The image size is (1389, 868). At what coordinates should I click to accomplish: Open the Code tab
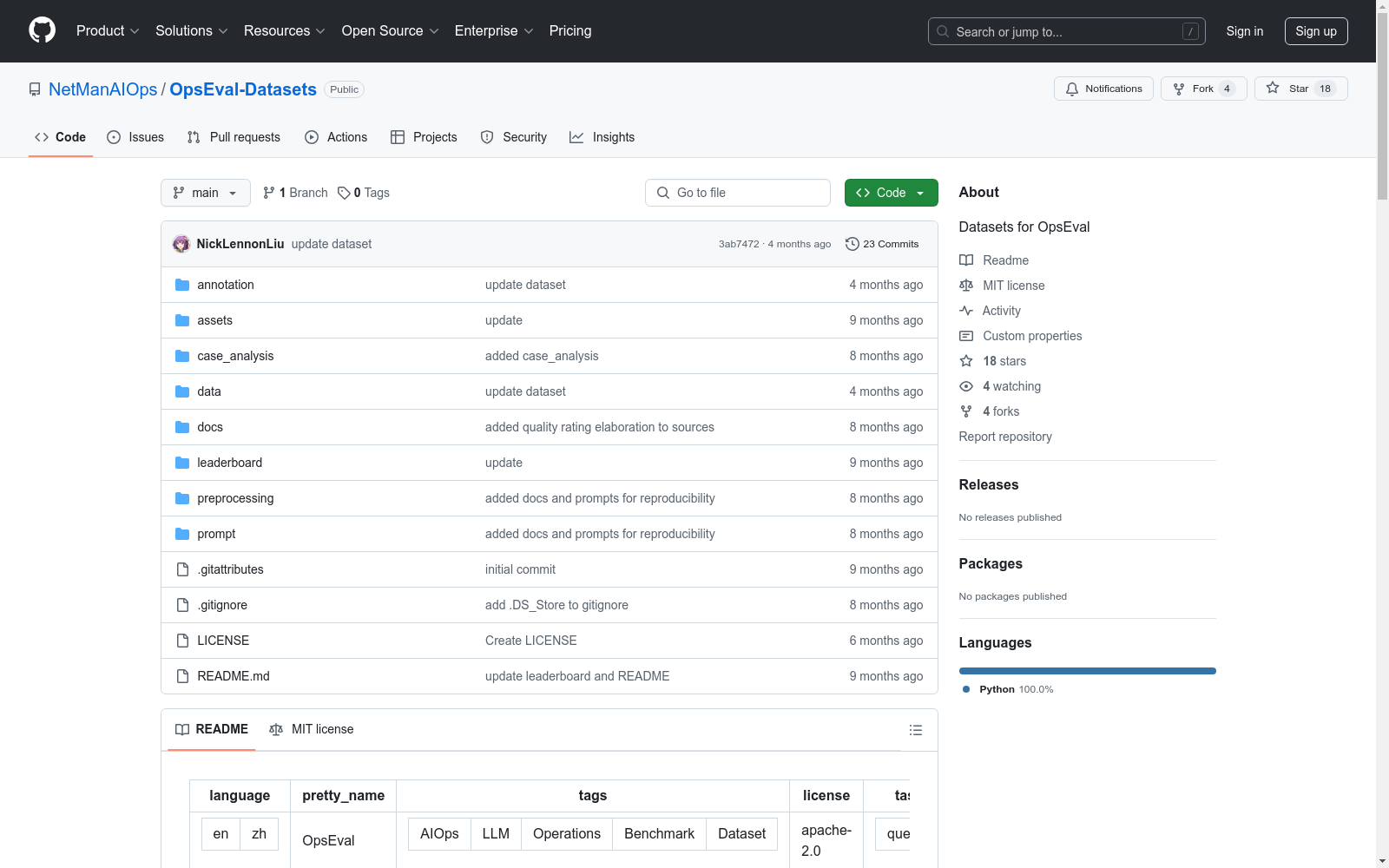click(61, 137)
